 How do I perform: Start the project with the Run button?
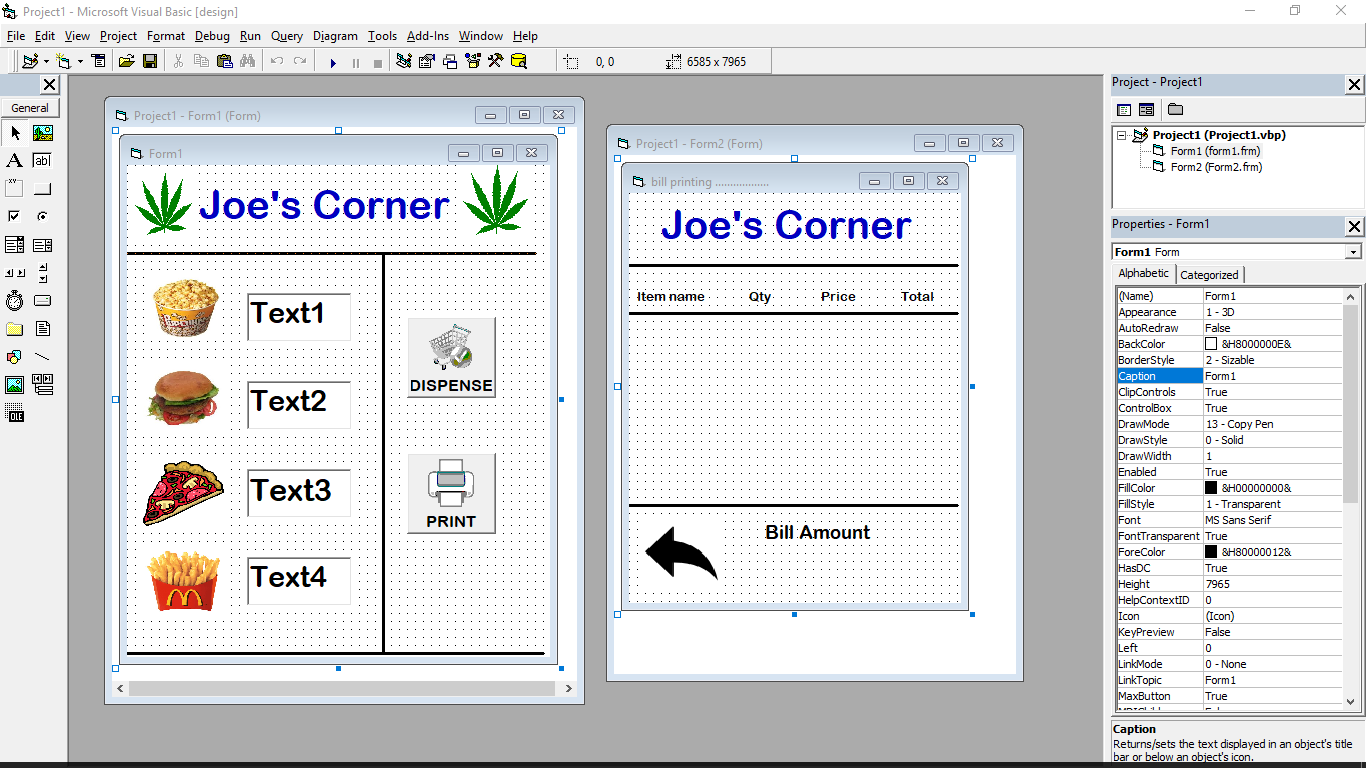tap(333, 61)
